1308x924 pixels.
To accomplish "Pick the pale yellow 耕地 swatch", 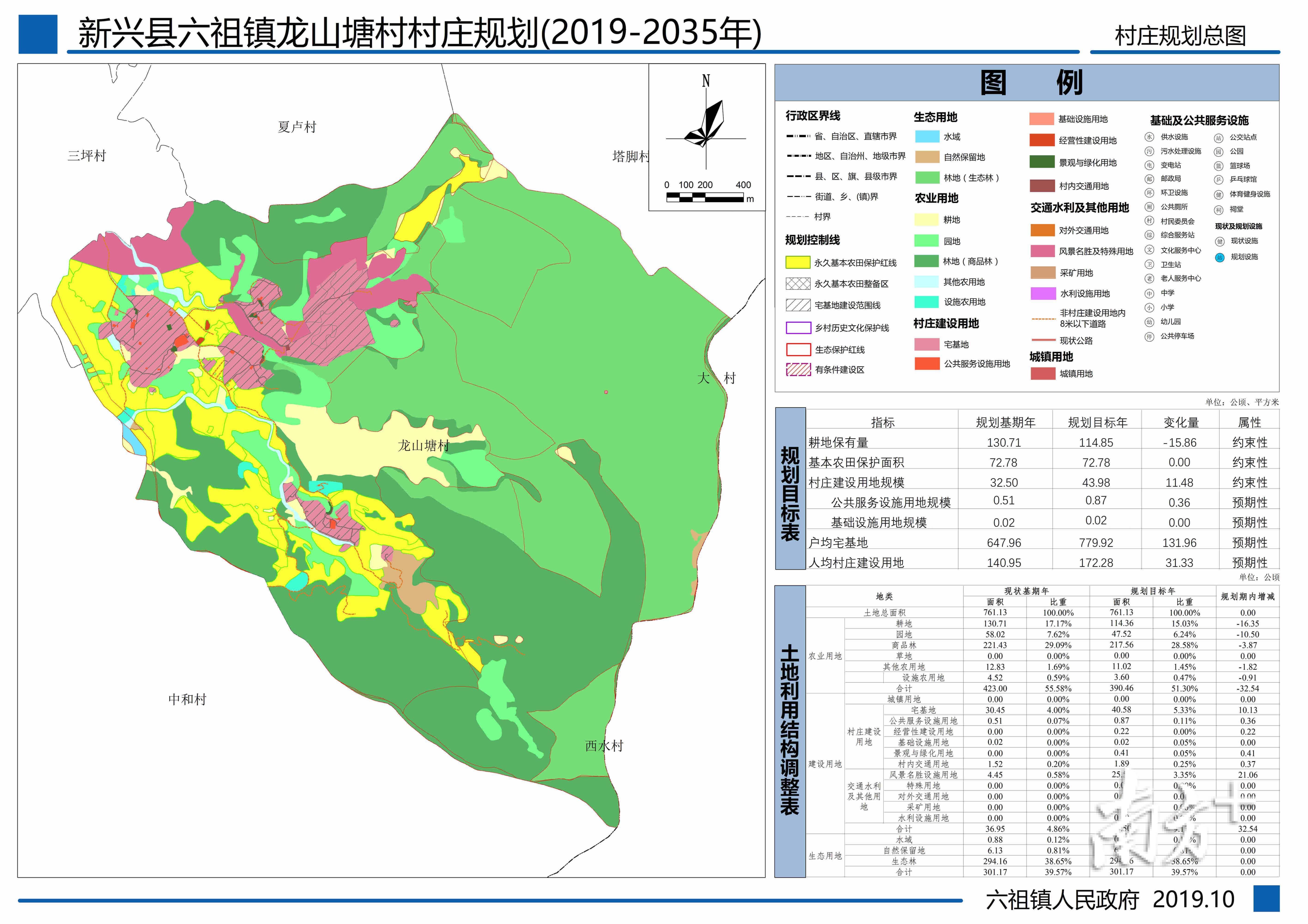I will (927, 220).
